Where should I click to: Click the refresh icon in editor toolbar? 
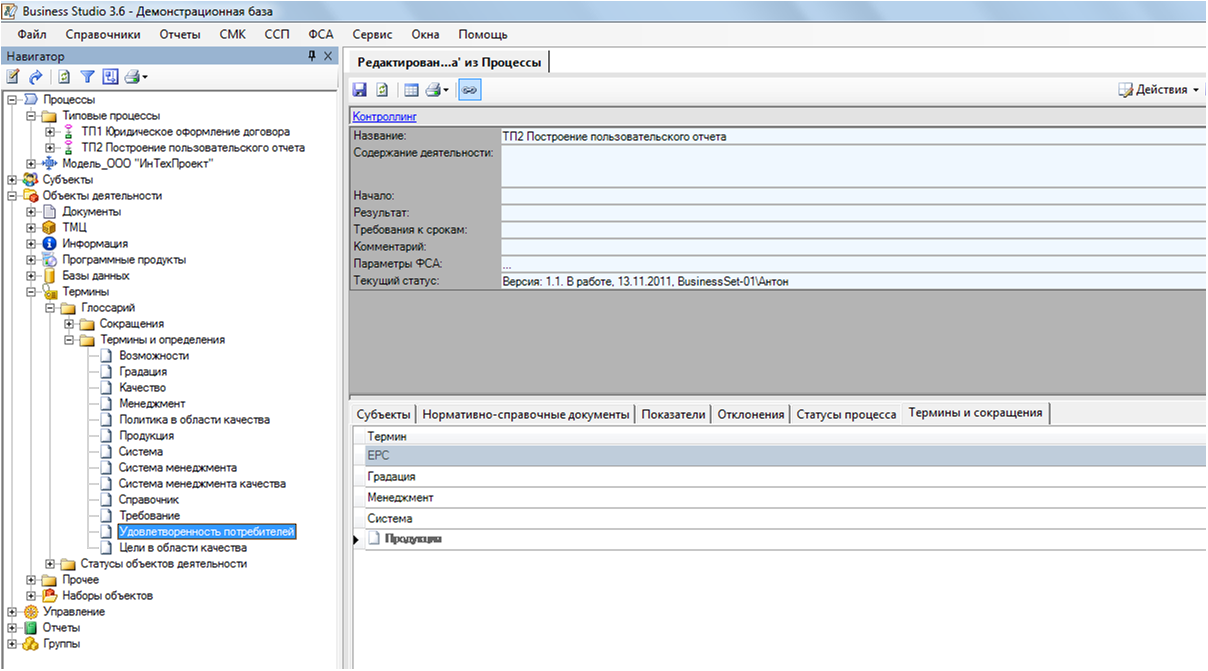pyautogui.click(x=382, y=90)
